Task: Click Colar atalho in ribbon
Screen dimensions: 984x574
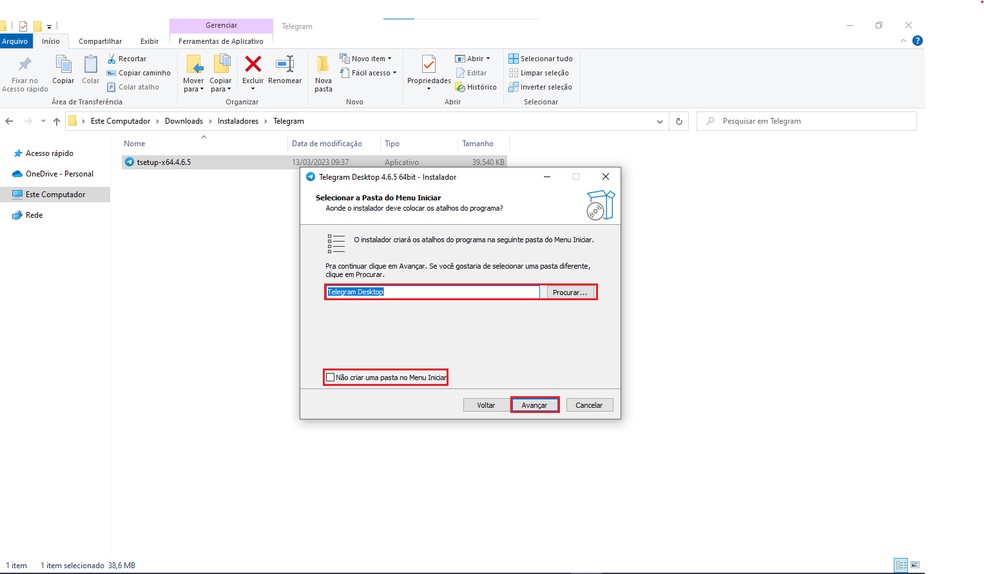Action: [132, 87]
